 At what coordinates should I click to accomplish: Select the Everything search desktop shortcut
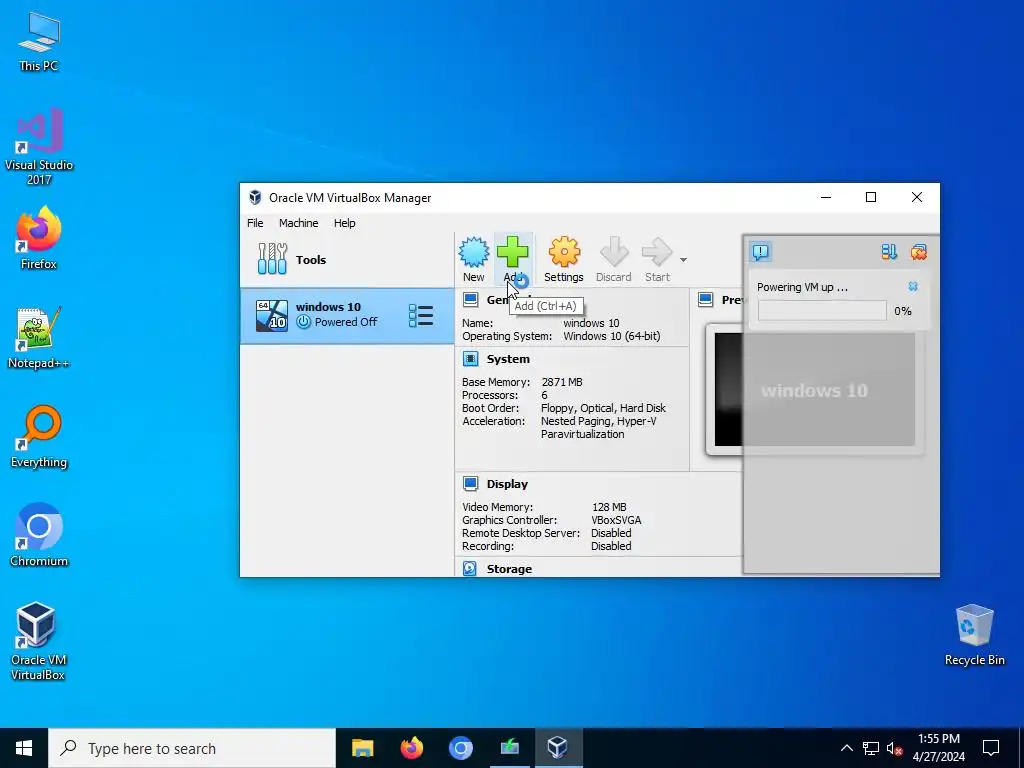point(39,437)
